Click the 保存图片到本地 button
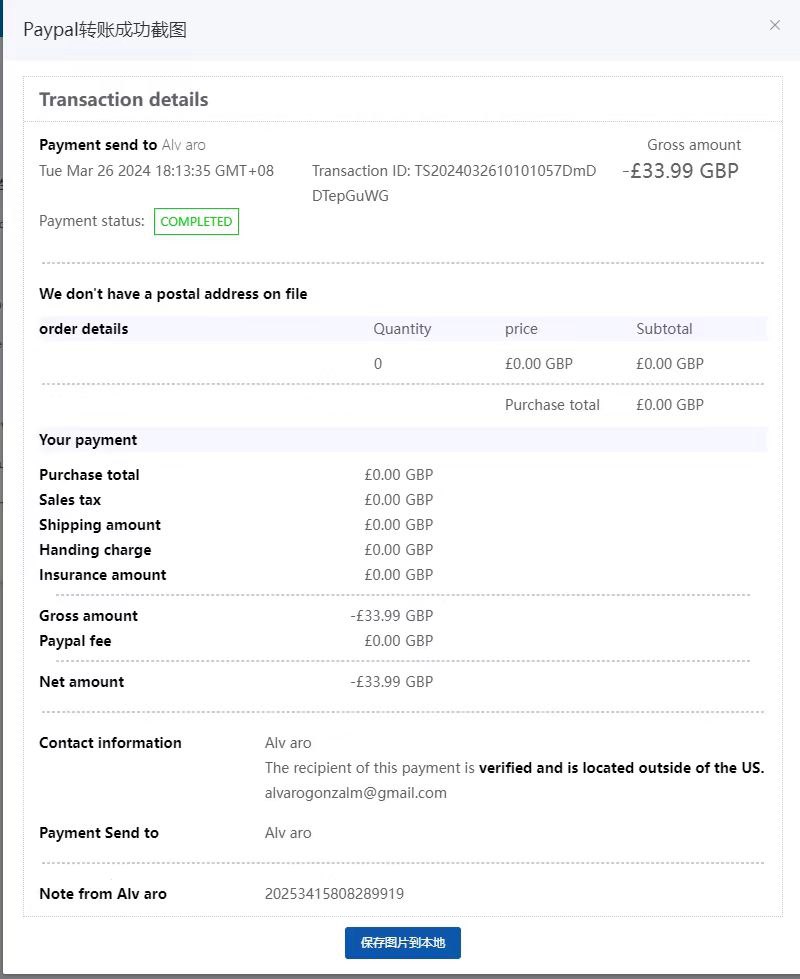Screen dimensions: 800x979 [x=403, y=943]
